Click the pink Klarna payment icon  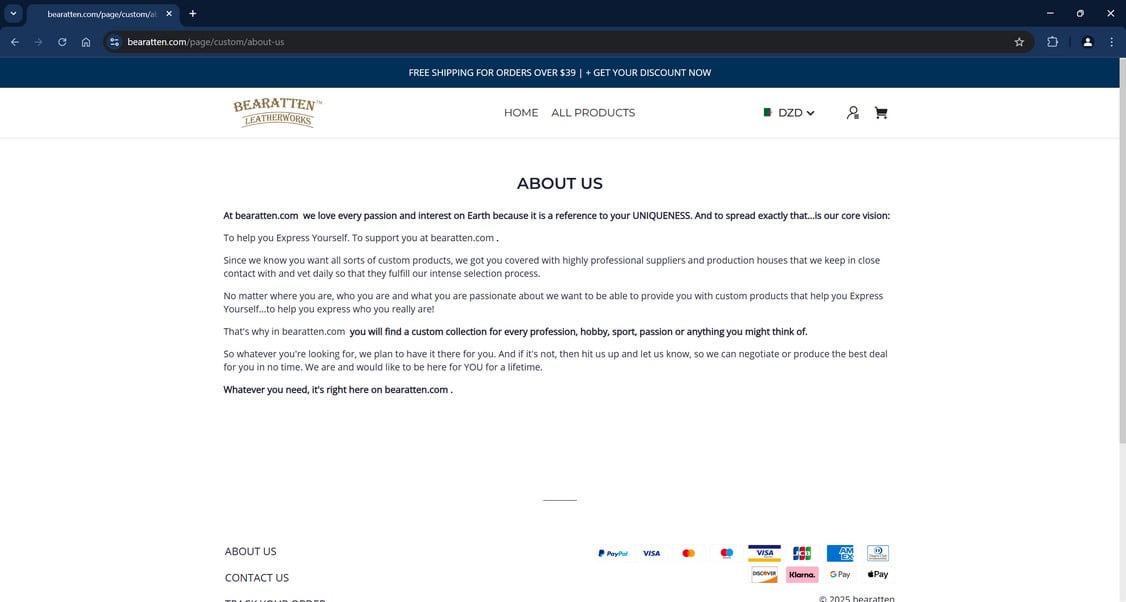[802, 575]
